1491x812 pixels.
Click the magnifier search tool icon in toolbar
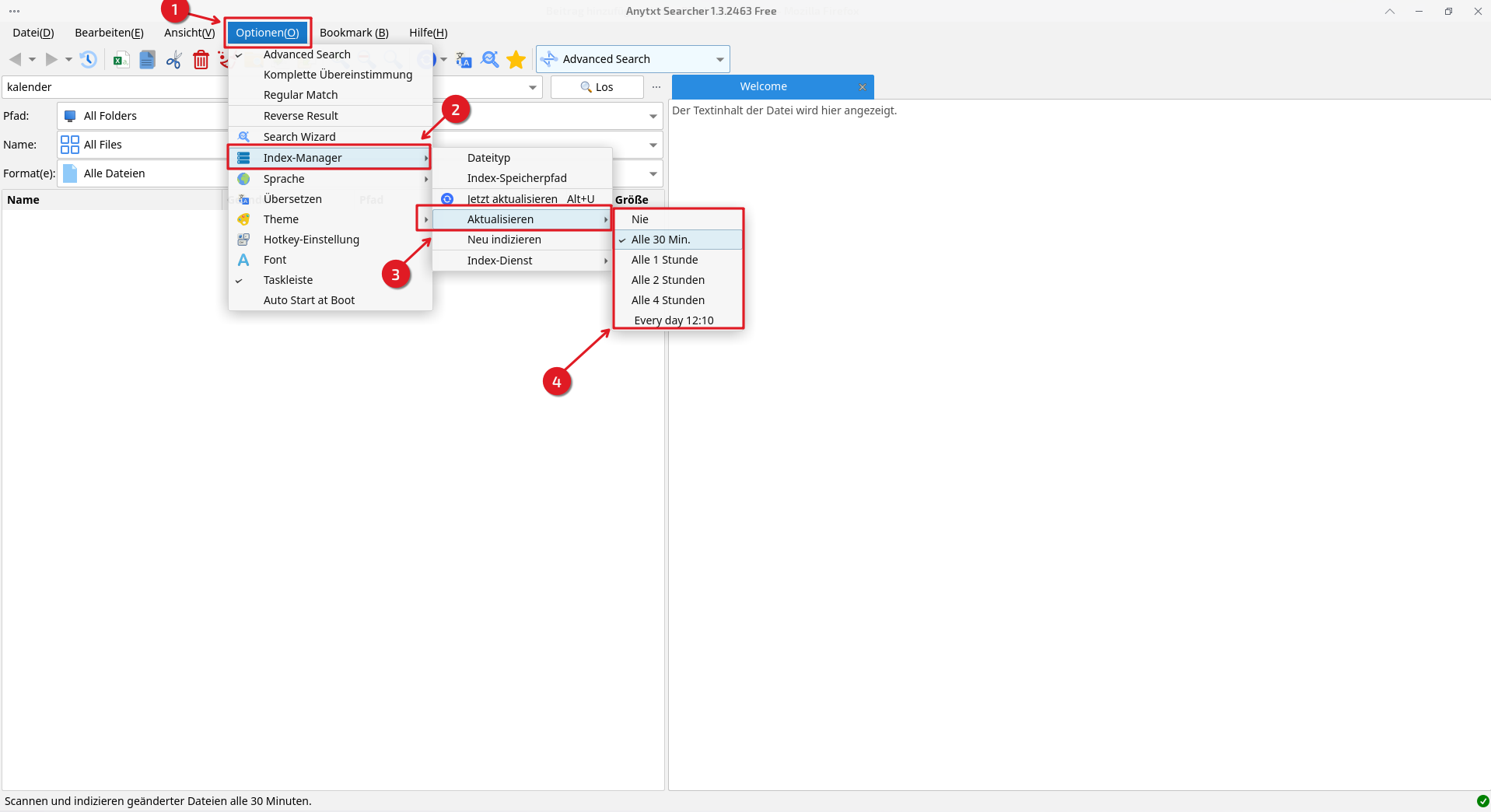point(490,59)
